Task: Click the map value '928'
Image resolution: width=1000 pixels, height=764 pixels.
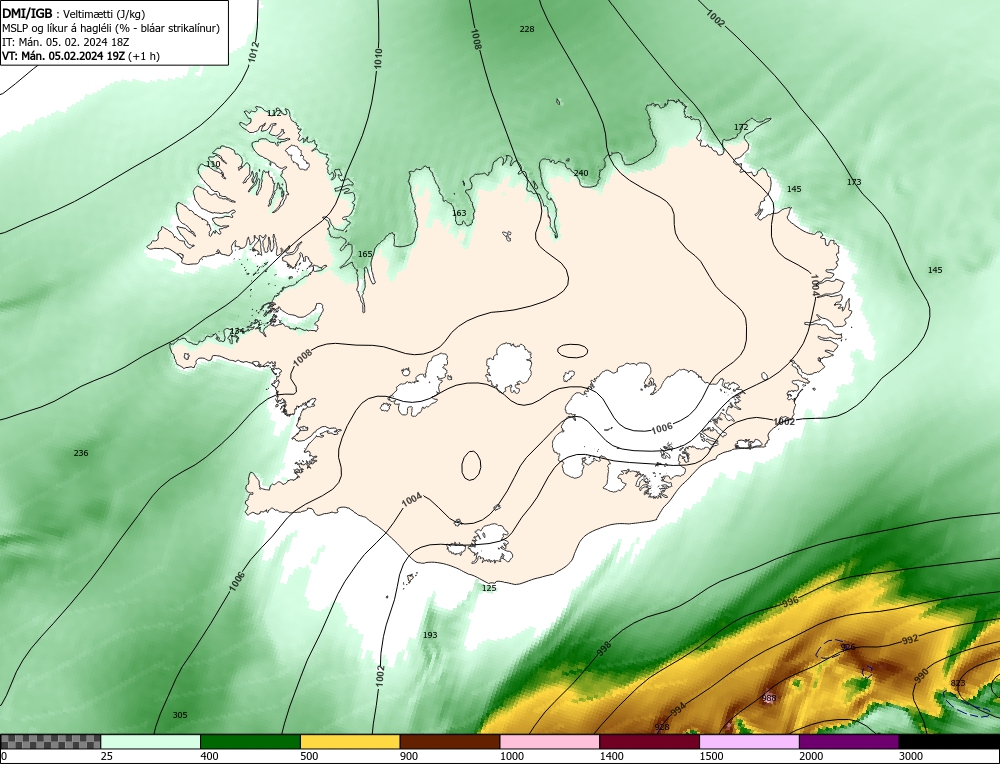Action: click(x=662, y=727)
